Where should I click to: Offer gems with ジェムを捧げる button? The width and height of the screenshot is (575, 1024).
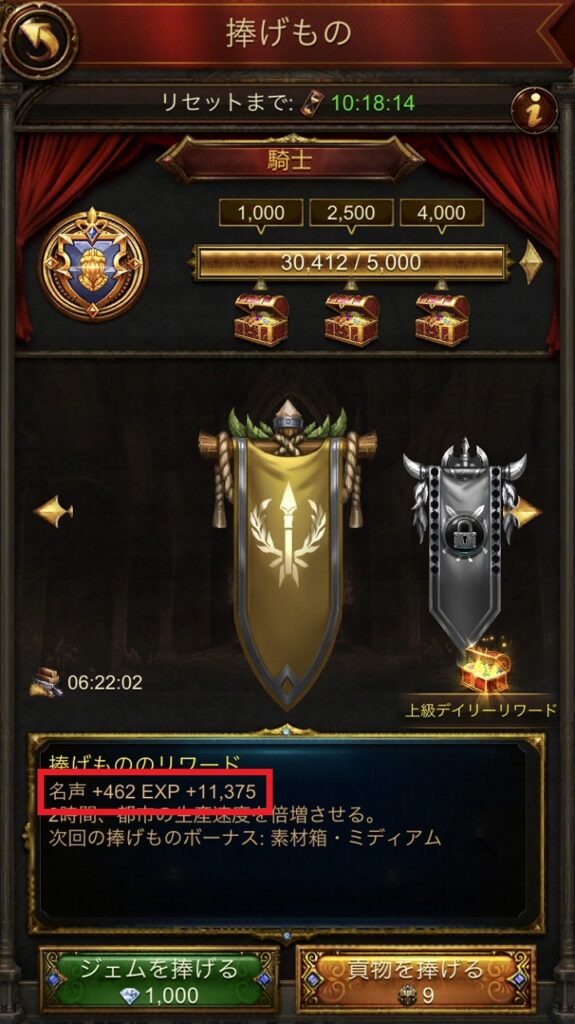pos(159,978)
